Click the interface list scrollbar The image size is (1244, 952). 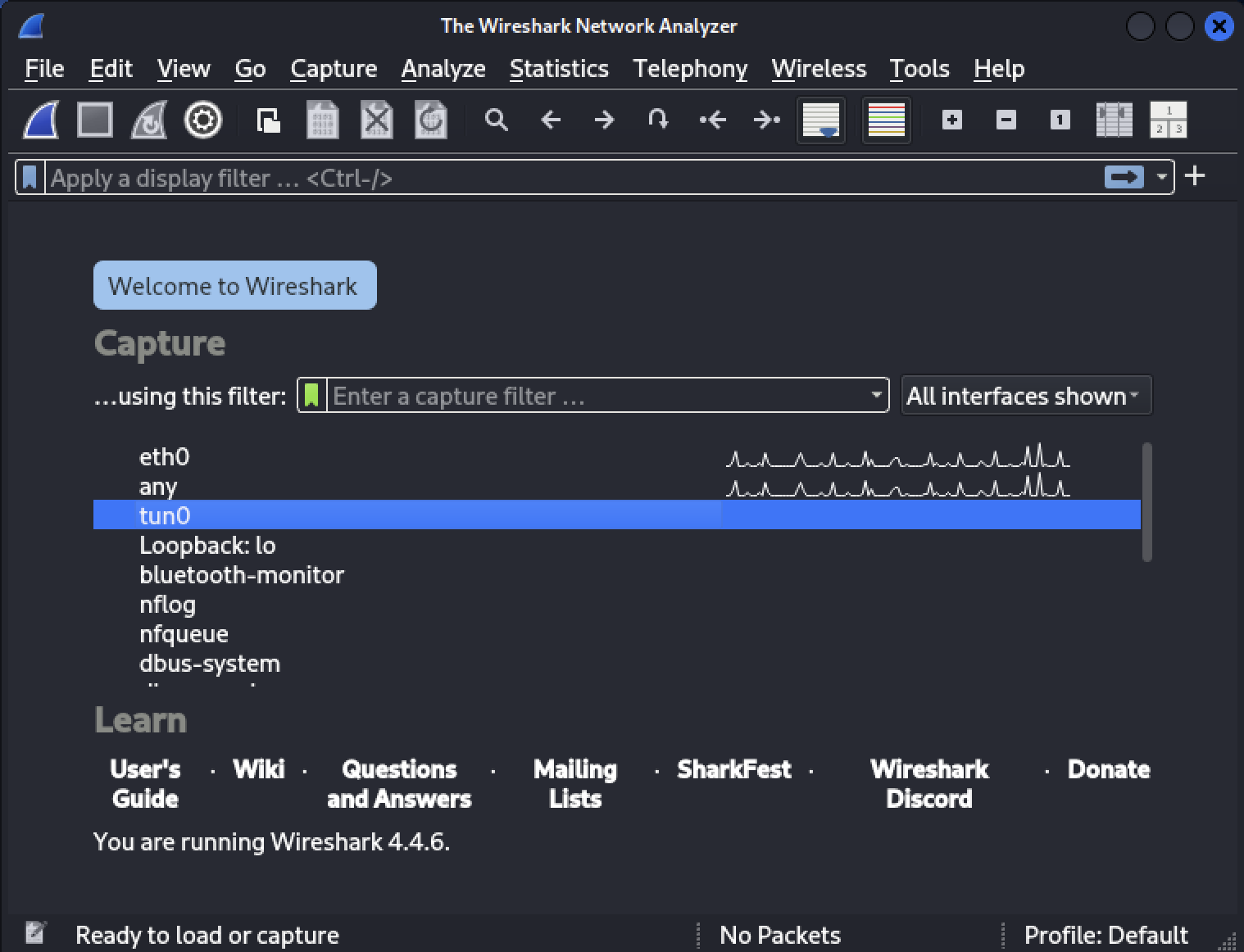coord(1147,502)
